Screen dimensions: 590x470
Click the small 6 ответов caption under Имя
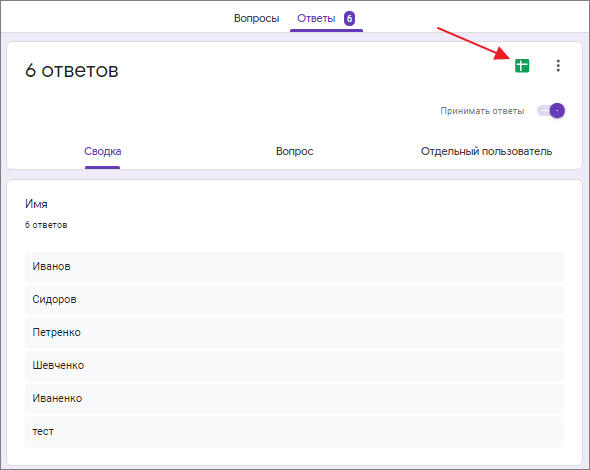tap(46, 225)
